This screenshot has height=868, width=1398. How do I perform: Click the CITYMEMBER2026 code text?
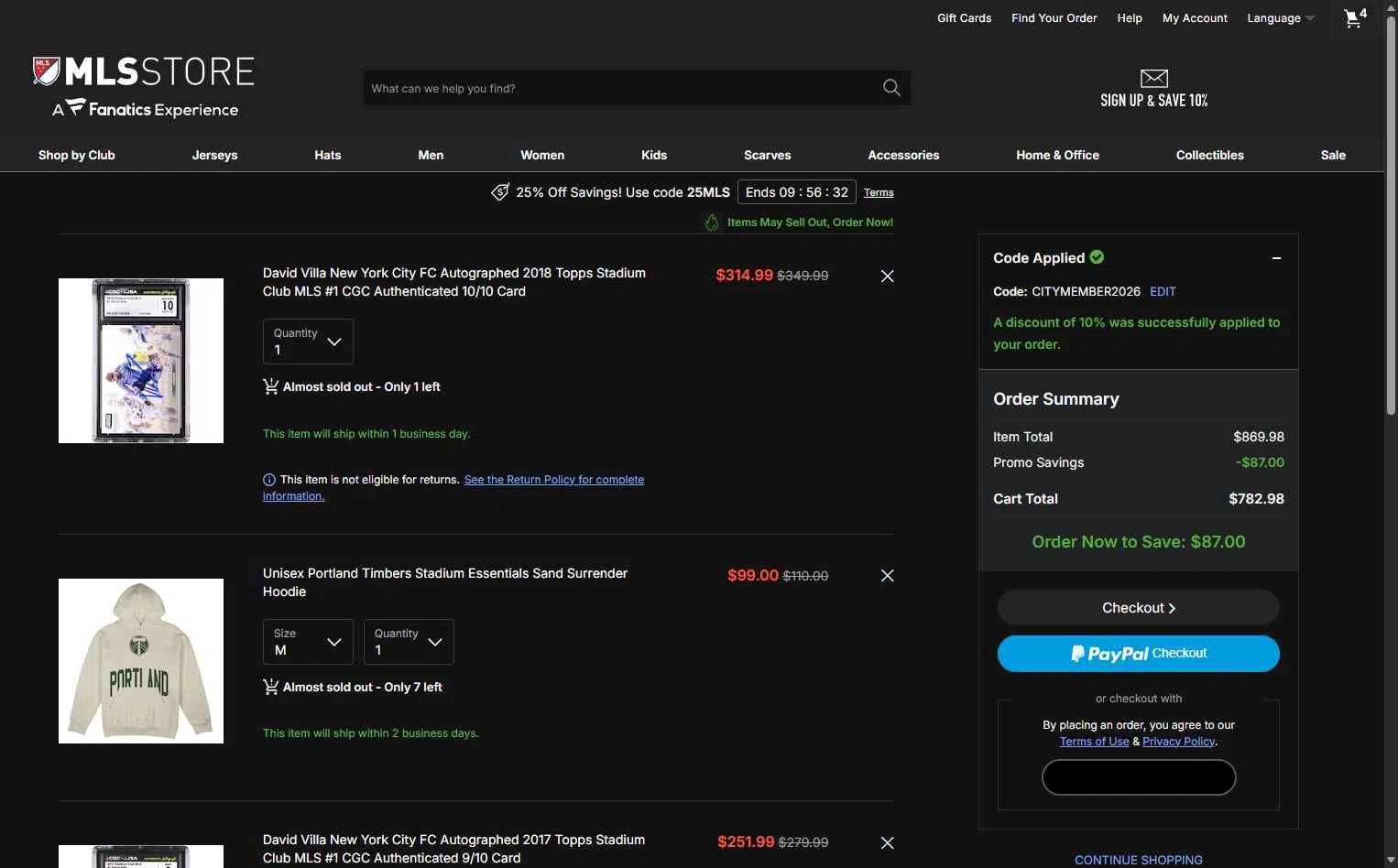coord(1086,291)
